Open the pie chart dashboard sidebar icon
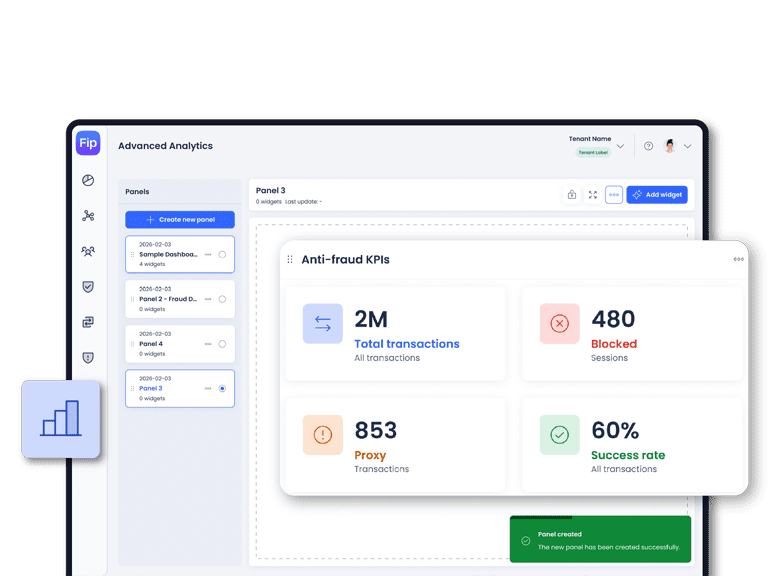Image resolution: width=768 pixels, height=576 pixels. 88,180
